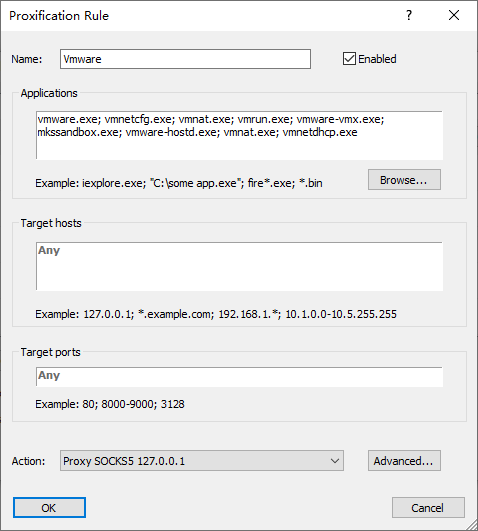Focus the Name field containing Vmware

(x=185, y=59)
